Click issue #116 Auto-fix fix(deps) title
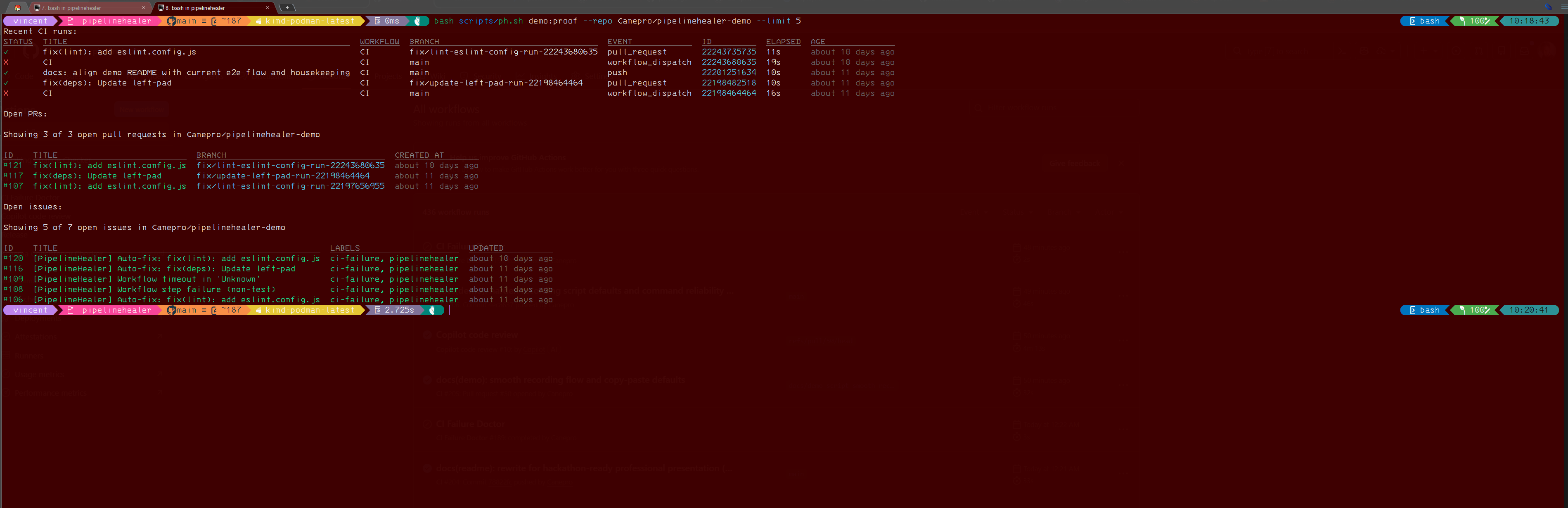 coord(164,268)
